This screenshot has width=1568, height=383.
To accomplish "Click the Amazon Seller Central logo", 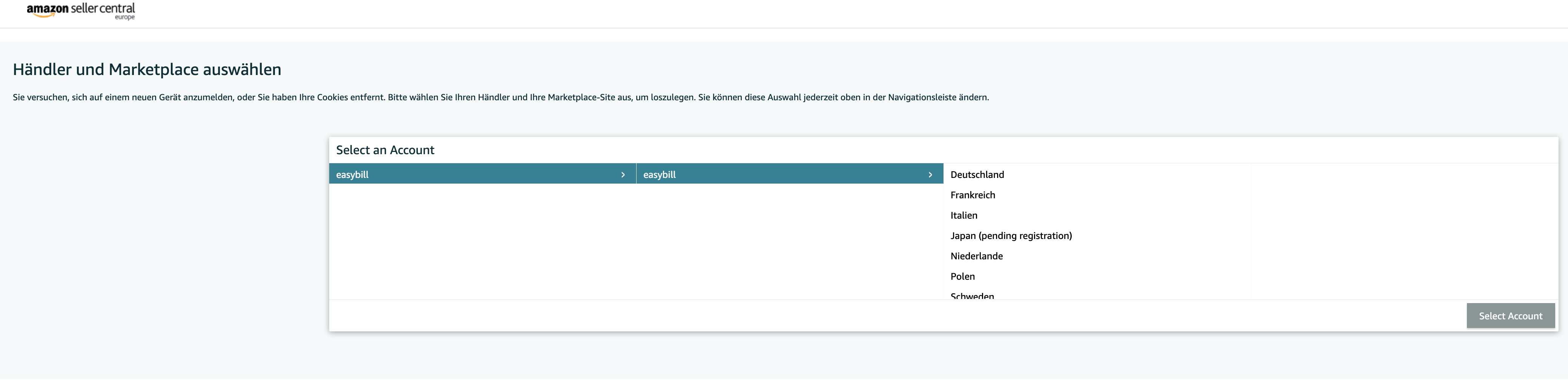I will (x=80, y=10).
